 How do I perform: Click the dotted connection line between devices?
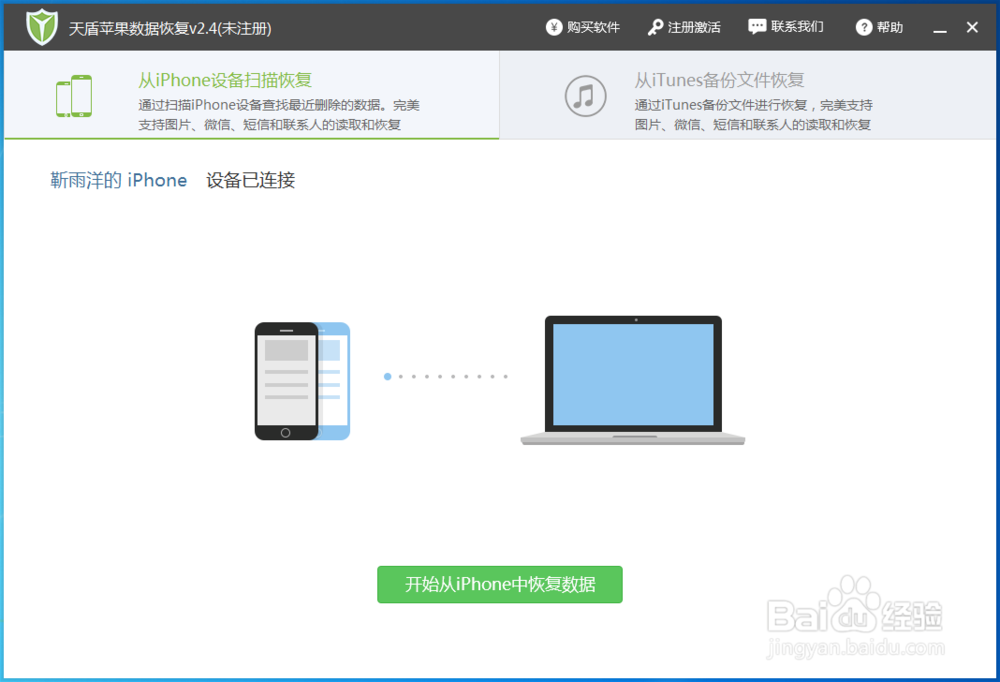pos(447,377)
